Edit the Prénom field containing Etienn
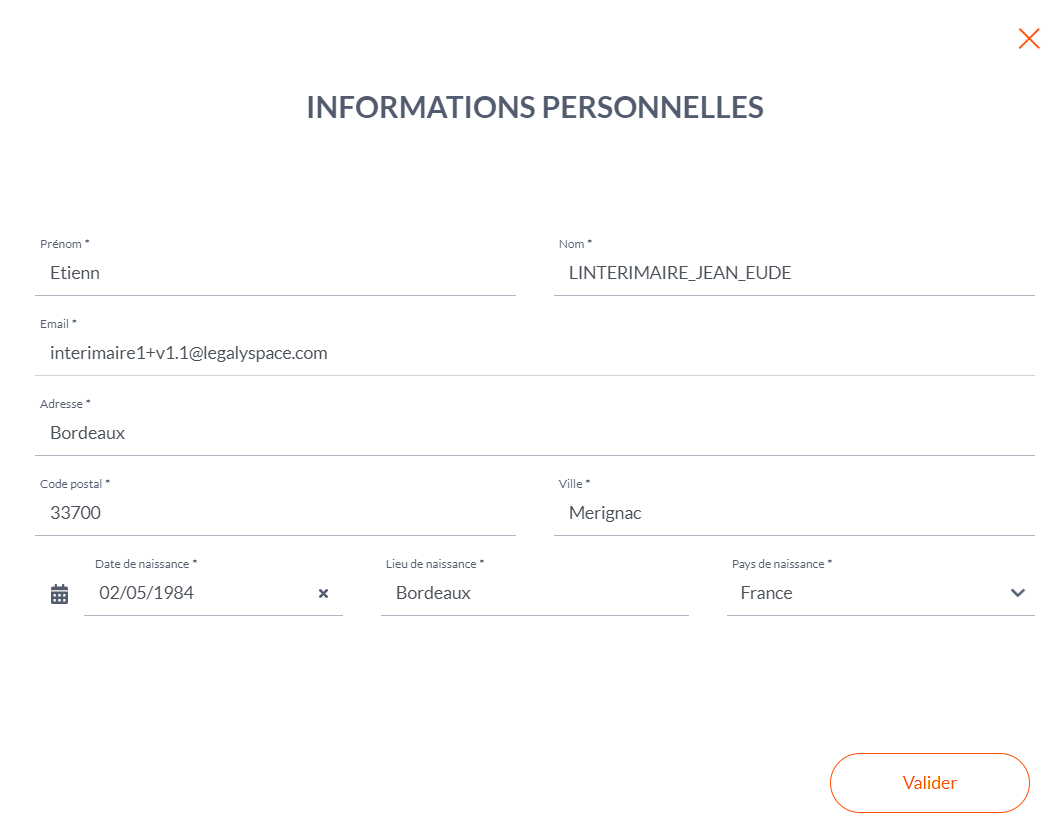Screen dimensions: 1060x840 click(x=275, y=273)
